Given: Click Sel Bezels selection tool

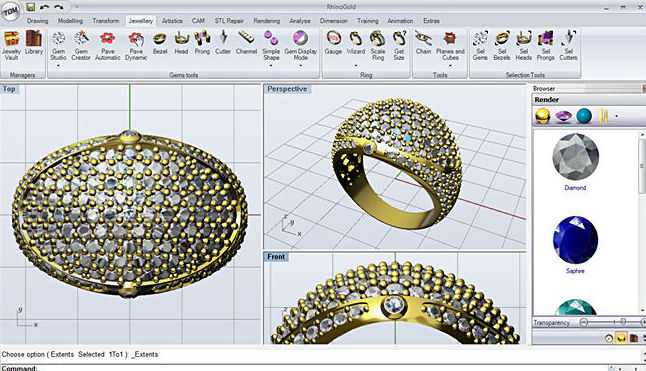Looking at the screenshot, I should (502, 46).
